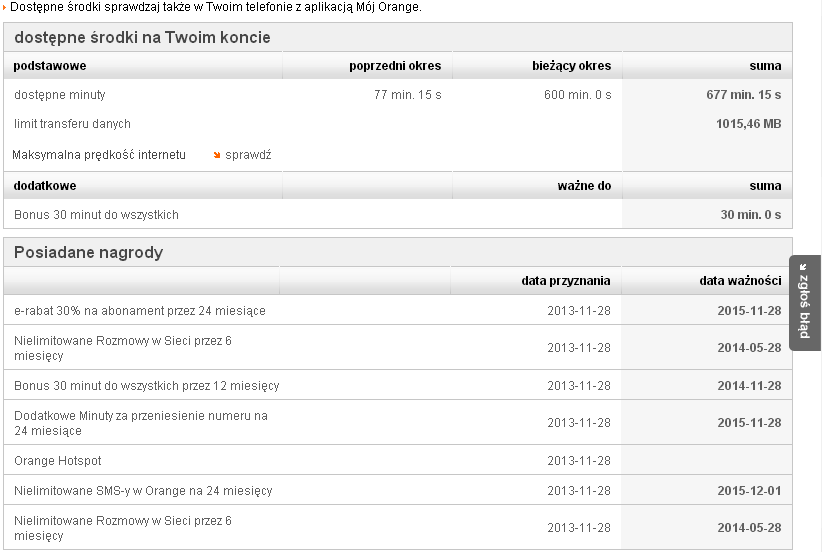Select the data przyznania column header
The height and width of the screenshot is (552, 822).
click(x=565, y=281)
